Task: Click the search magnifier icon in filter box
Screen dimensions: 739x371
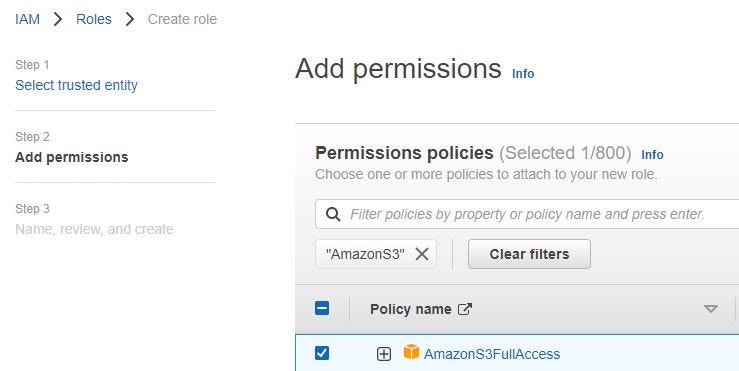Action: pos(333,214)
